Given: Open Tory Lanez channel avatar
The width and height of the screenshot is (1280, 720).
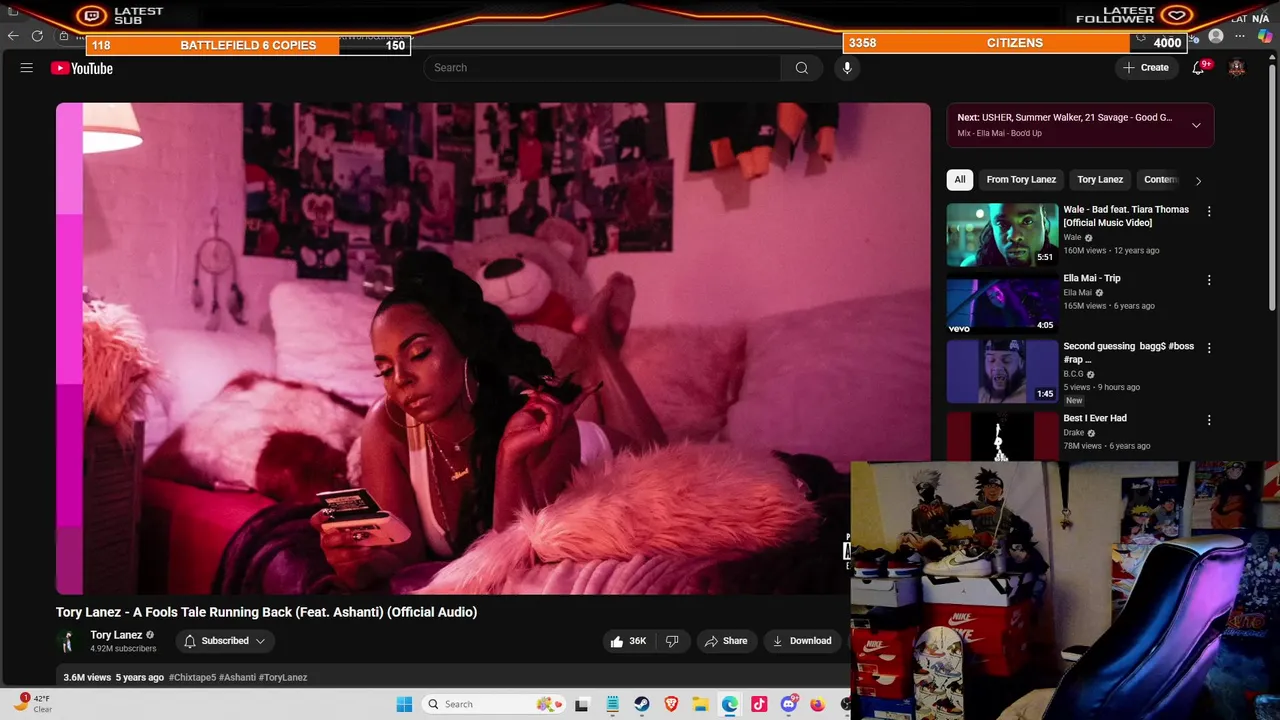Looking at the screenshot, I should pyautogui.click(x=68, y=641).
